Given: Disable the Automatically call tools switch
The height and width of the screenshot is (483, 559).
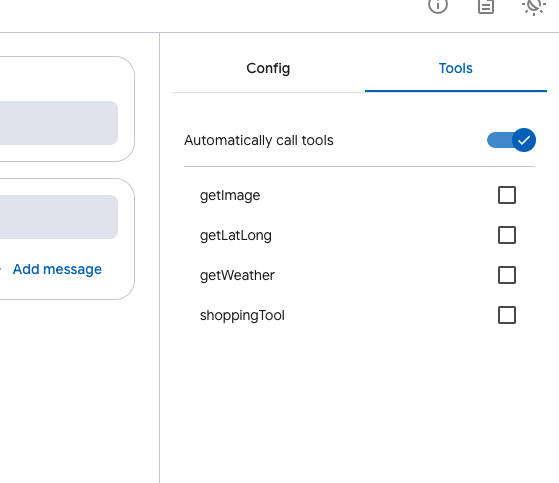Looking at the screenshot, I should 511,140.
